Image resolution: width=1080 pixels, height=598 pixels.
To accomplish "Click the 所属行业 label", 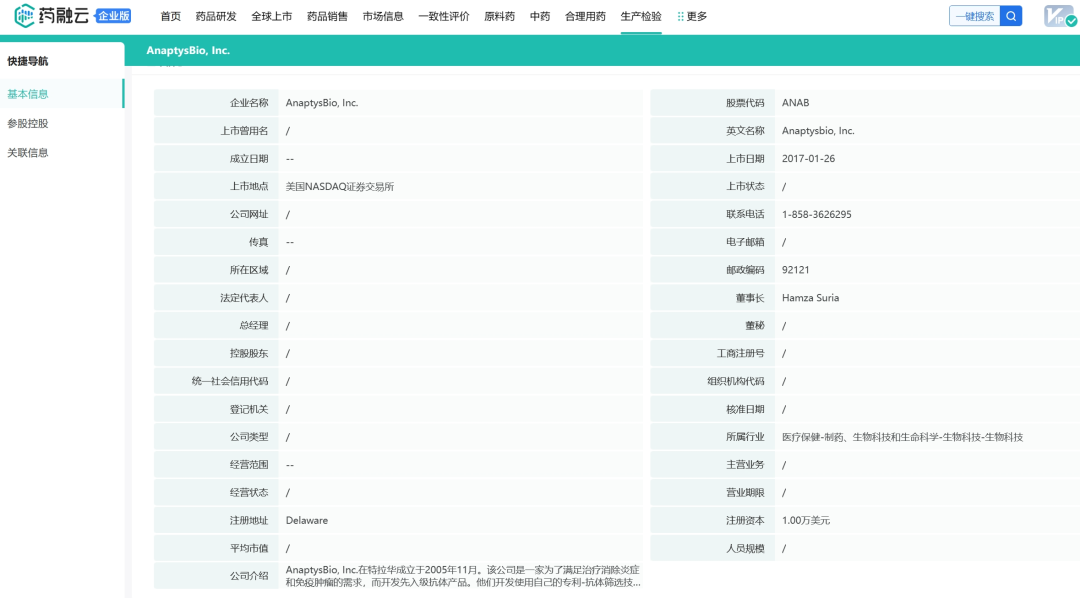I will tap(745, 437).
